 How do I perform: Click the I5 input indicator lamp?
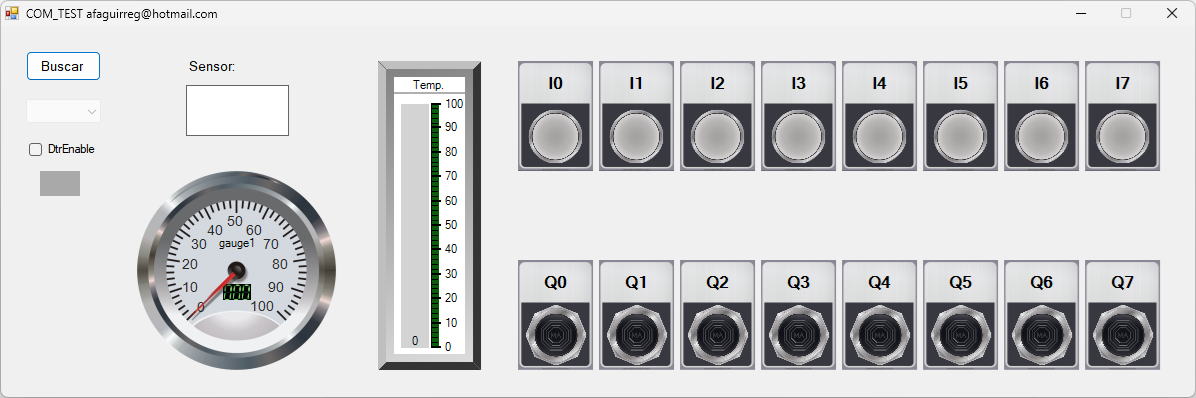pos(960,137)
